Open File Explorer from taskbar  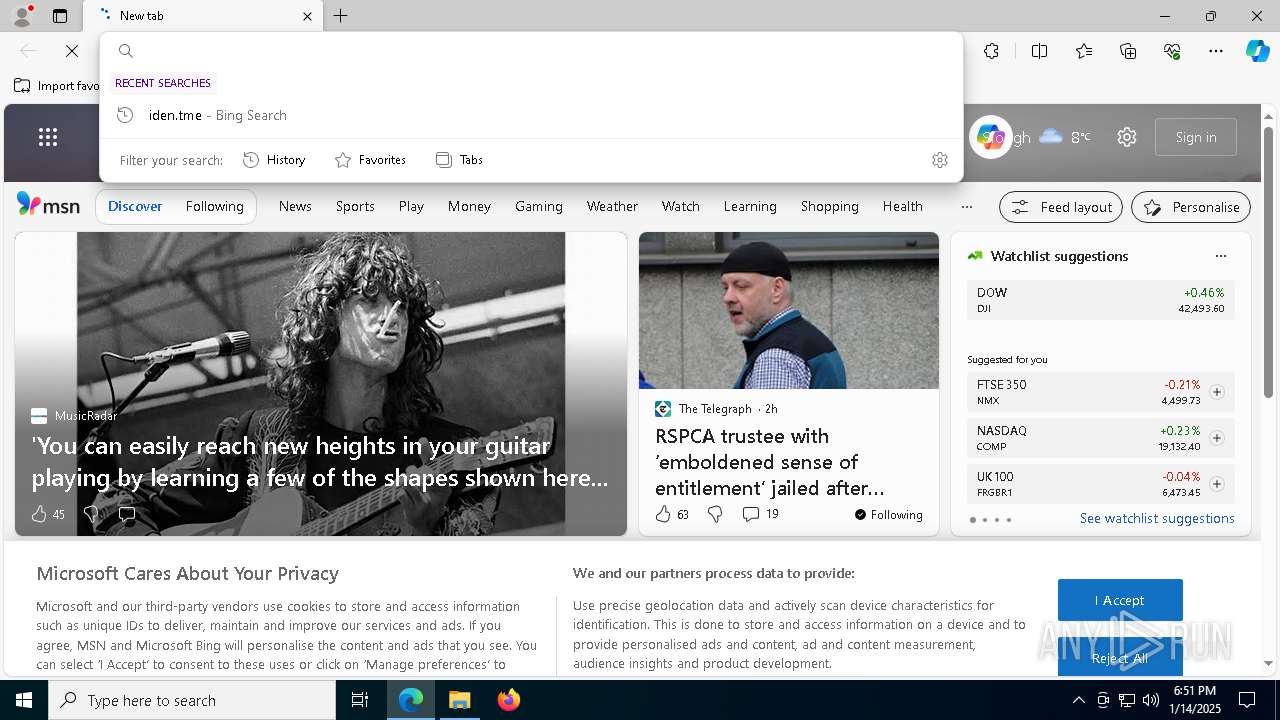click(460, 700)
